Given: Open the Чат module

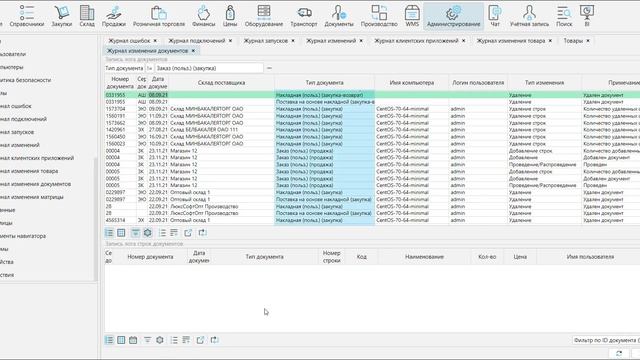Looking at the screenshot, I should (495, 16).
